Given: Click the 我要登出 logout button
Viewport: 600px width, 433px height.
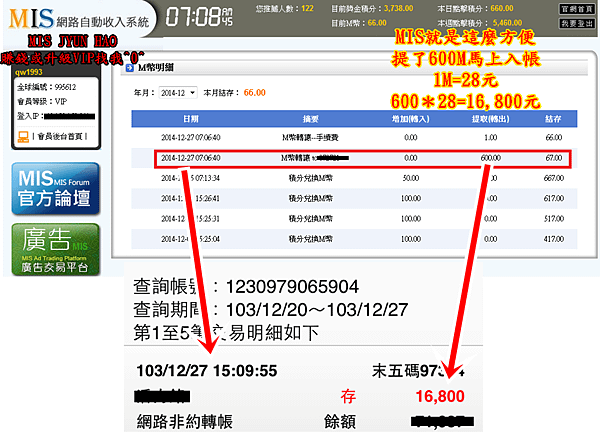Looking at the screenshot, I should pyautogui.click(x=577, y=24).
